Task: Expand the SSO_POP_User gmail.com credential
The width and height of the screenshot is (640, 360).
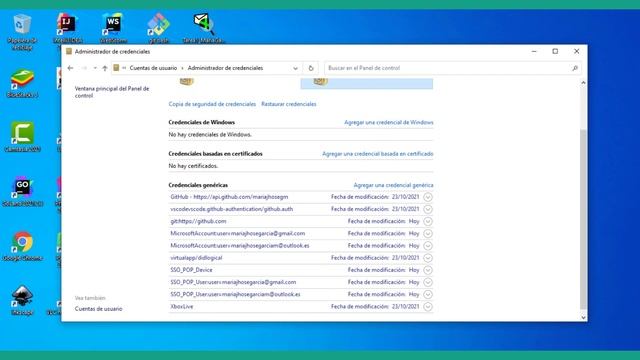Action: coord(428,282)
